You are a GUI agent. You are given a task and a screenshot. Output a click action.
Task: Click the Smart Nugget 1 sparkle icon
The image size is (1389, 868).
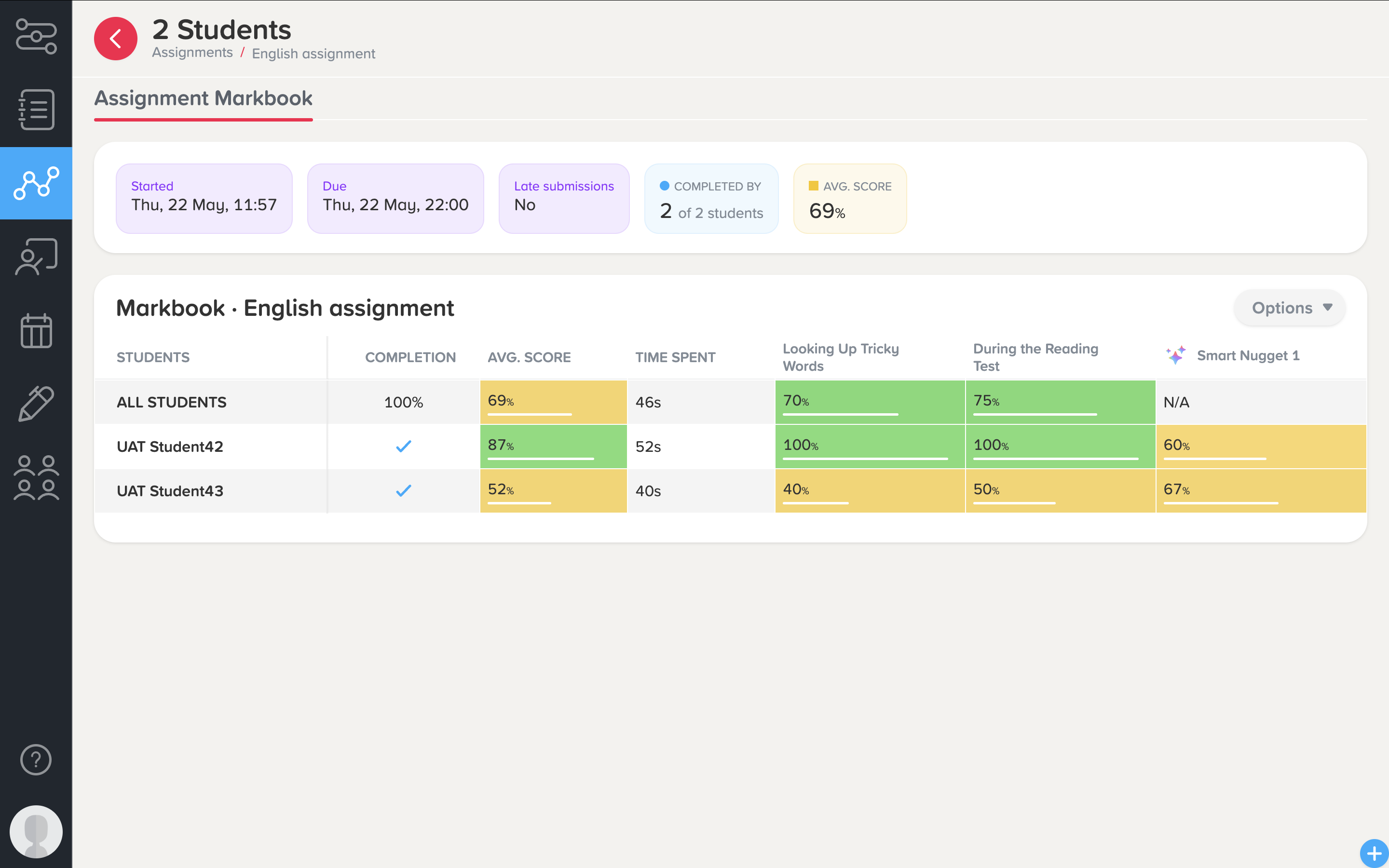[x=1175, y=355]
